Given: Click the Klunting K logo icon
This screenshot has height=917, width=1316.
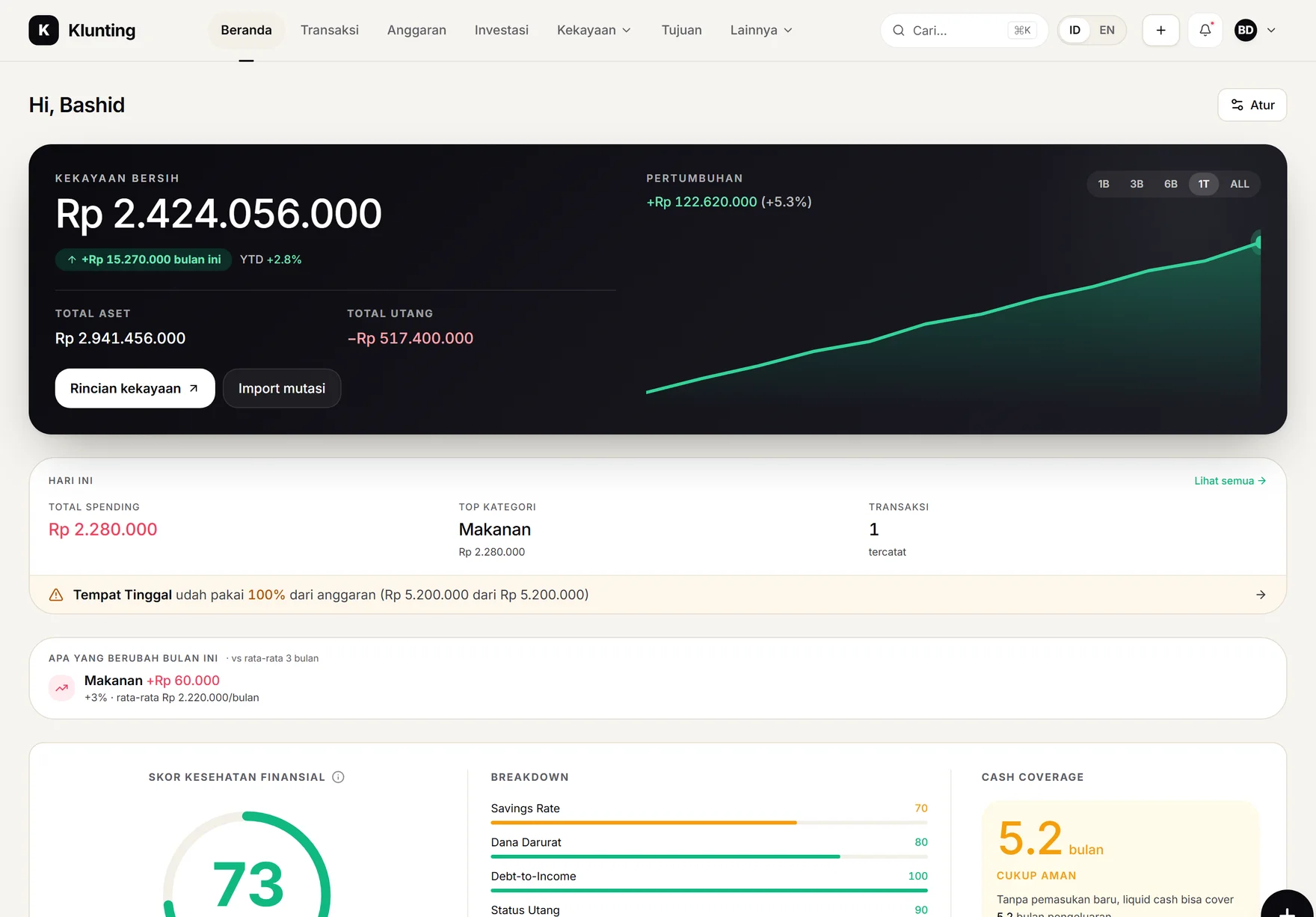Looking at the screenshot, I should click(x=43, y=30).
